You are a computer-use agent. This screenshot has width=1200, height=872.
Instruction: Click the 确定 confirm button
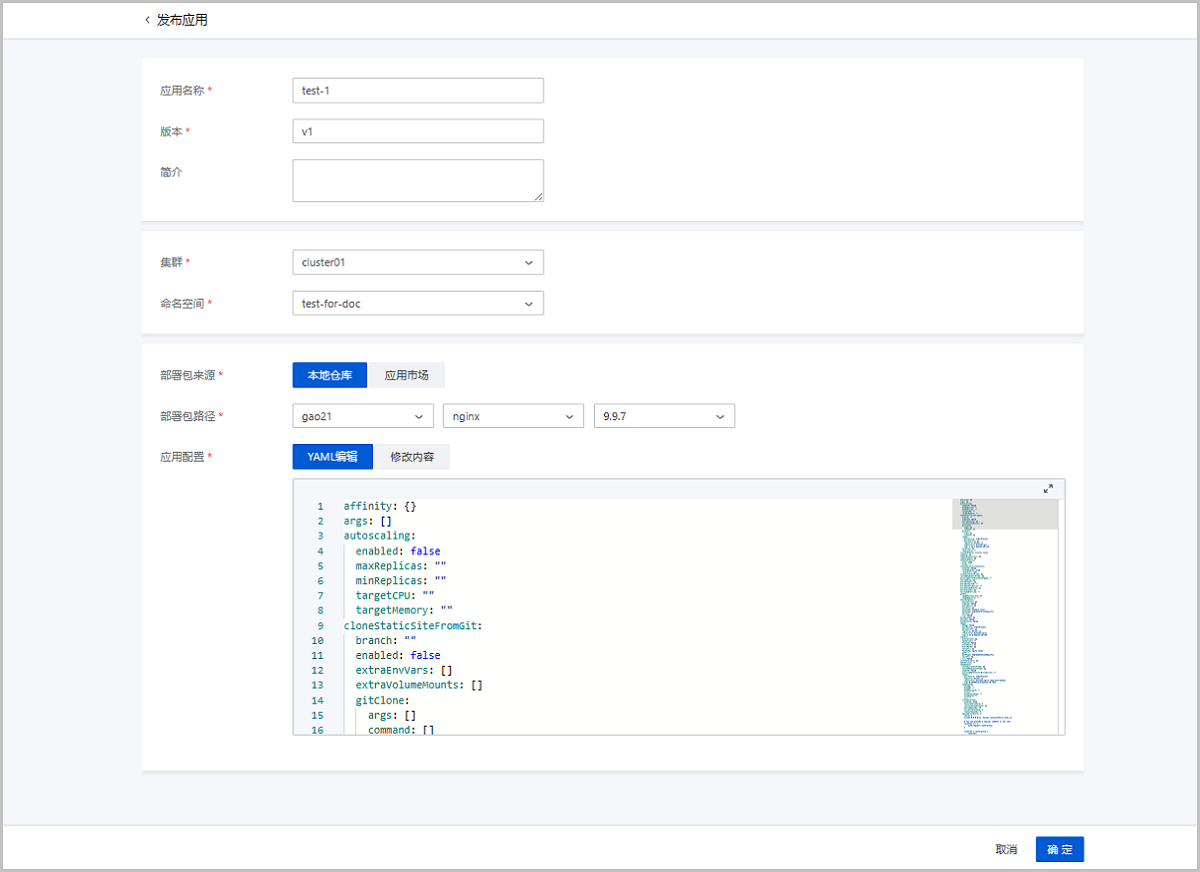[1059, 849]
